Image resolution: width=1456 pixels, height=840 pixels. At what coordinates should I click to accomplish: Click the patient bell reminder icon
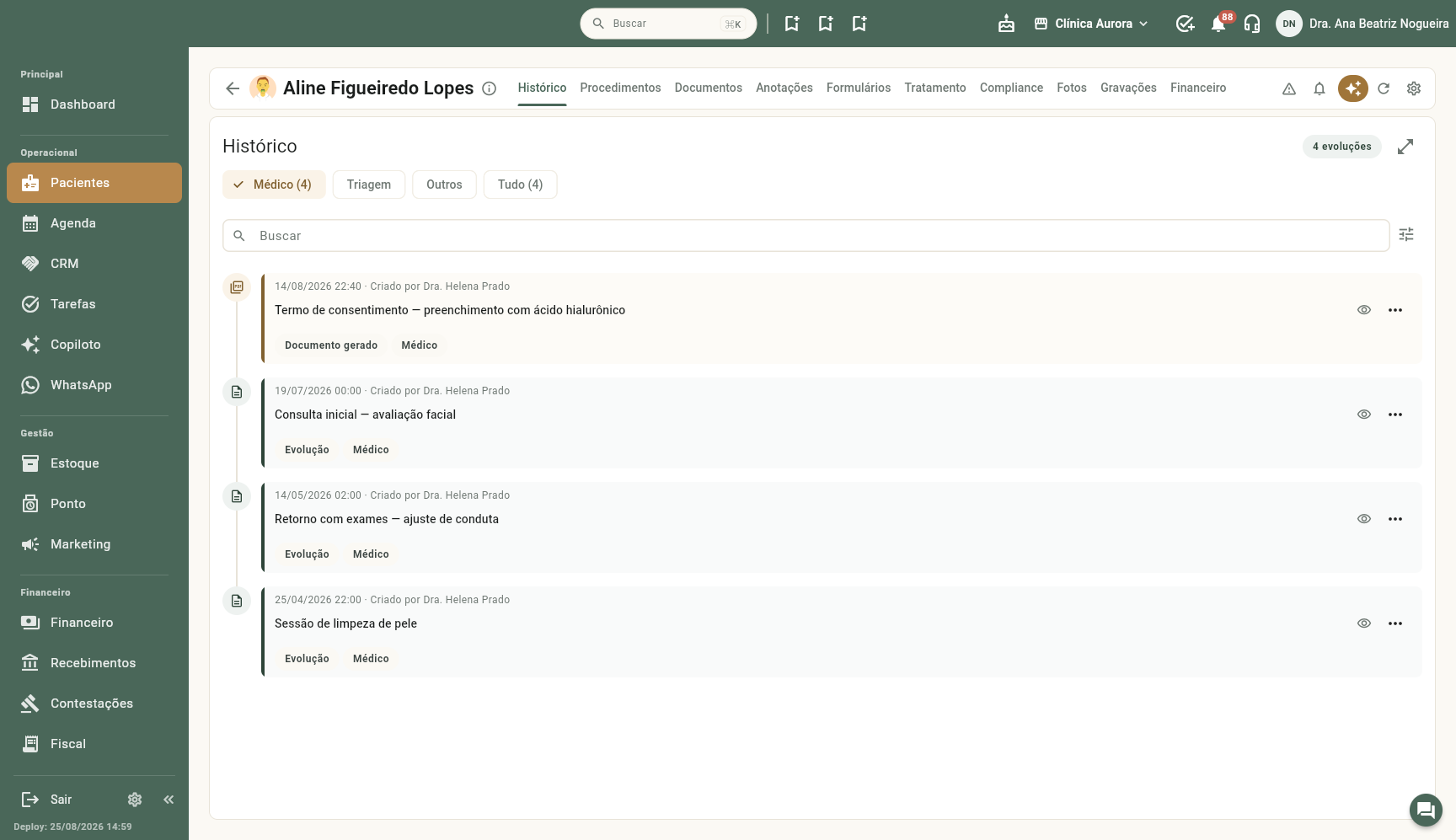(x=1319, y=88)
